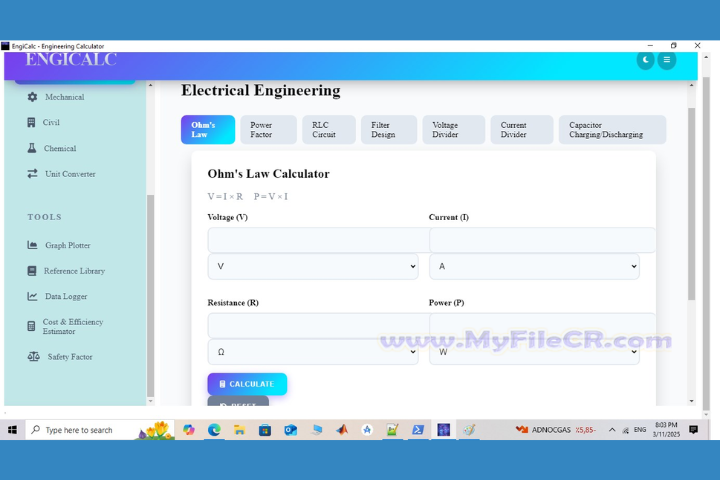
Task: Switch to the Power Factor tab
Action: coord(268,130)
